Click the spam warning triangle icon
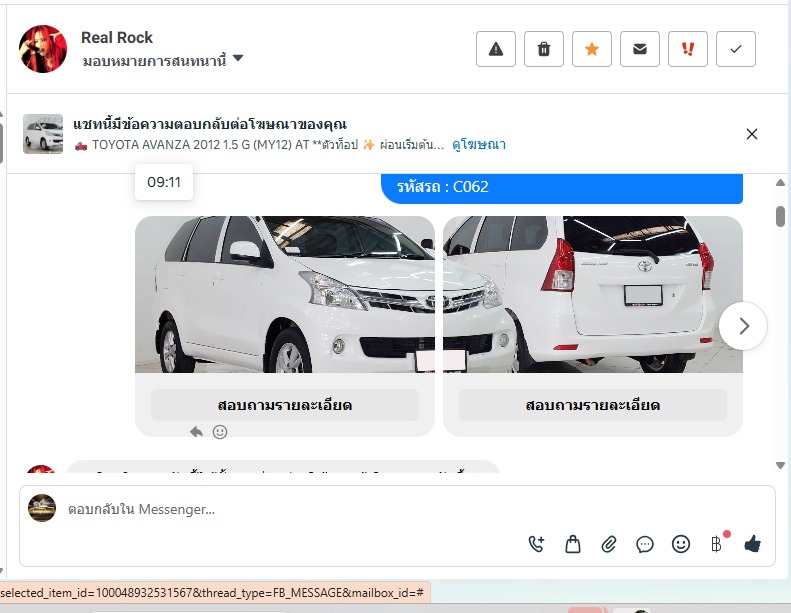The image size is (791, 613). tap(496, 49)
